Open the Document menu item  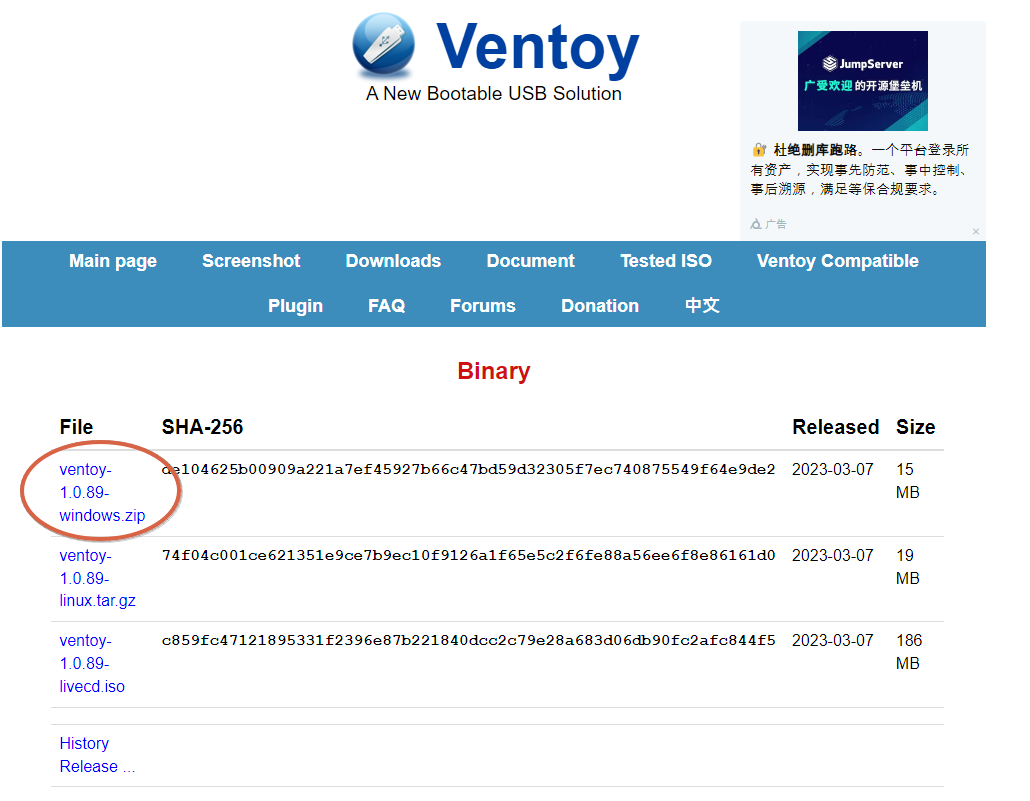[x=531, y=261]
